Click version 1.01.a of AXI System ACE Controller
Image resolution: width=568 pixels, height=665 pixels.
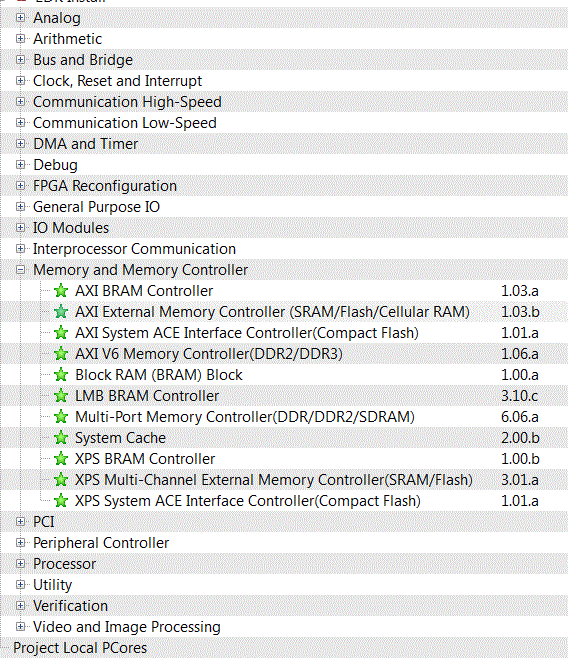click(520, 333)
